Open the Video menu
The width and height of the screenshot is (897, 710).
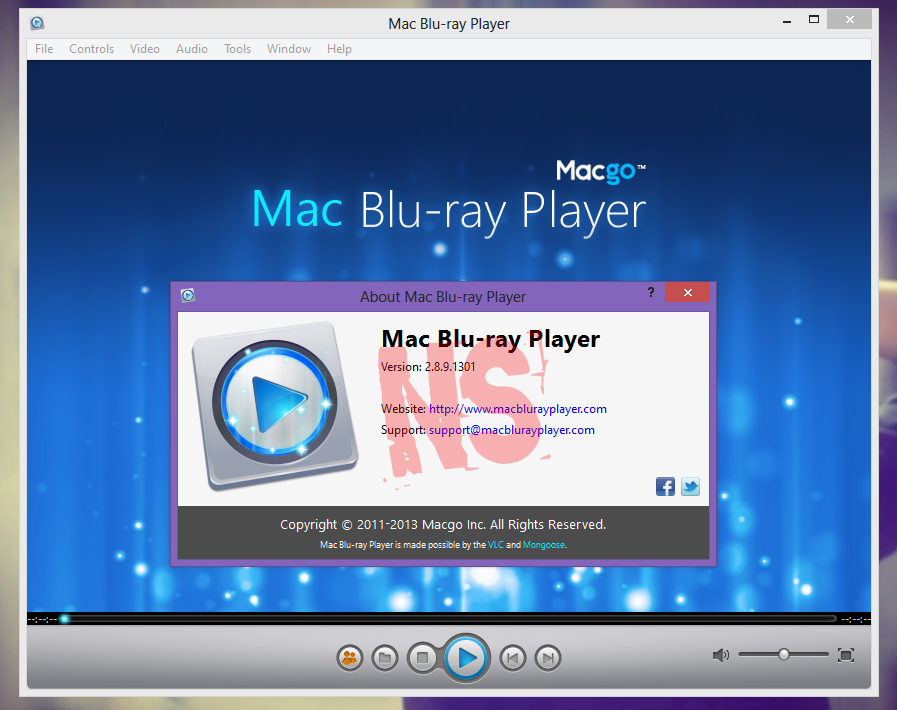145,49
